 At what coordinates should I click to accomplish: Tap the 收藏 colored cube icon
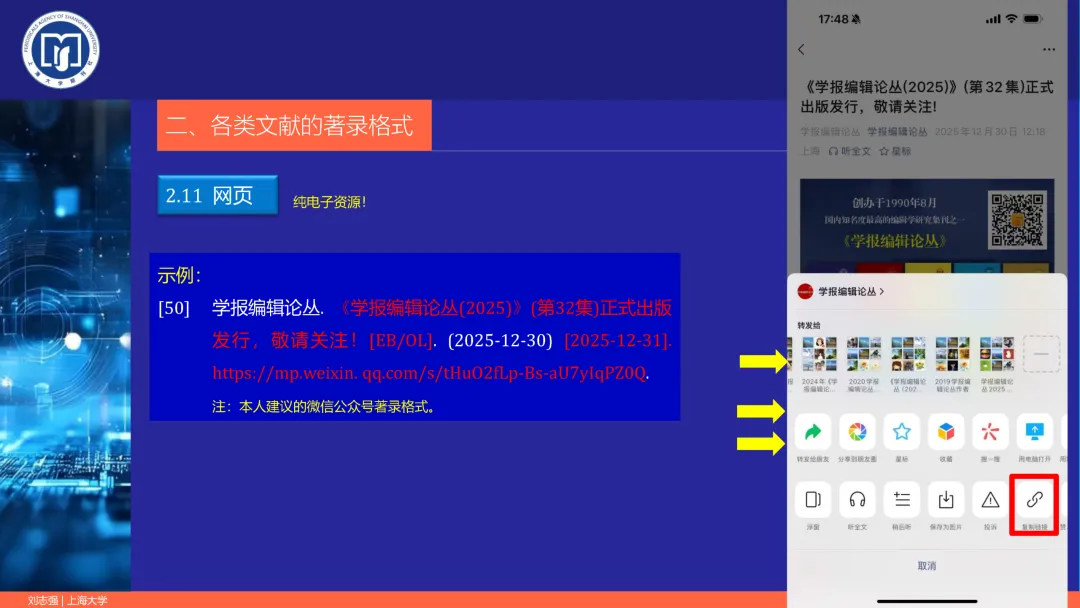point(946,432)
